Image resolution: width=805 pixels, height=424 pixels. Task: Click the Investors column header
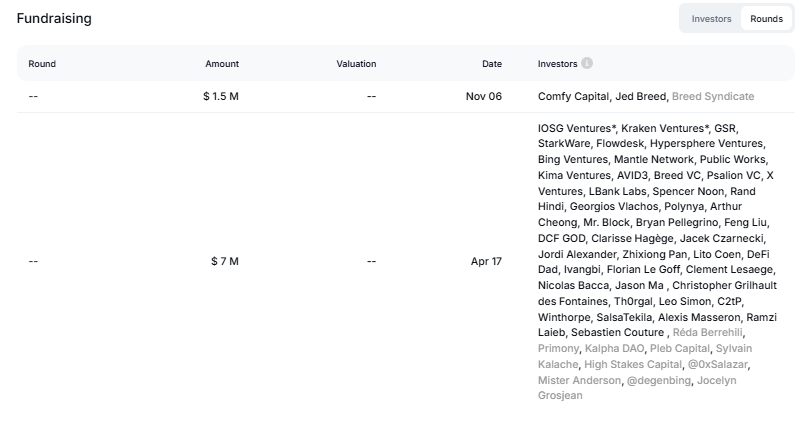click(558, 64)
